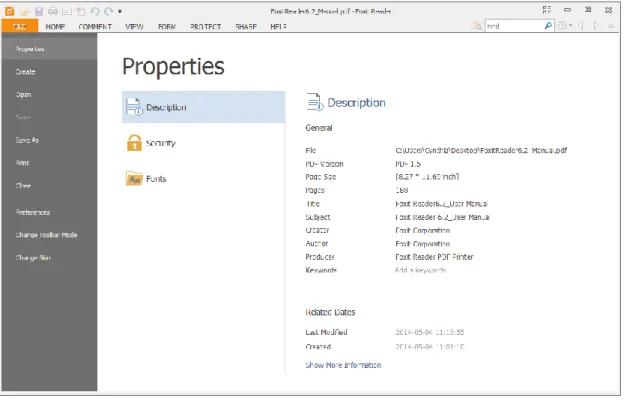Click the Foxit Reader application logo icon
Viewport: 624px width, 404px height.
(10, 11)
